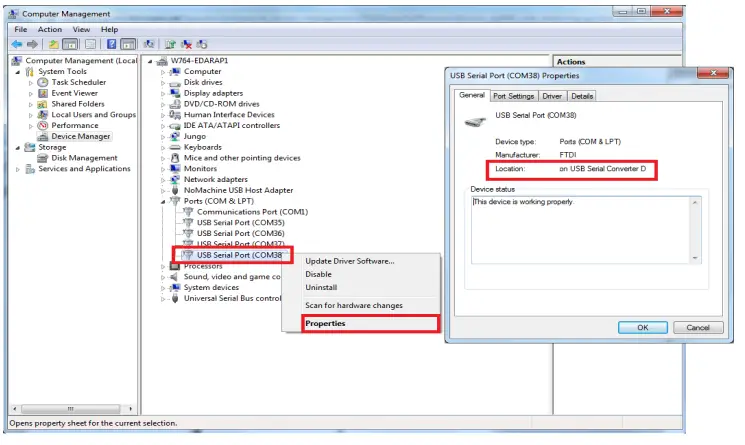Select IDE ATA/ATAPI controllers category
Screen dimensions: 745x445
pos(232,125)
